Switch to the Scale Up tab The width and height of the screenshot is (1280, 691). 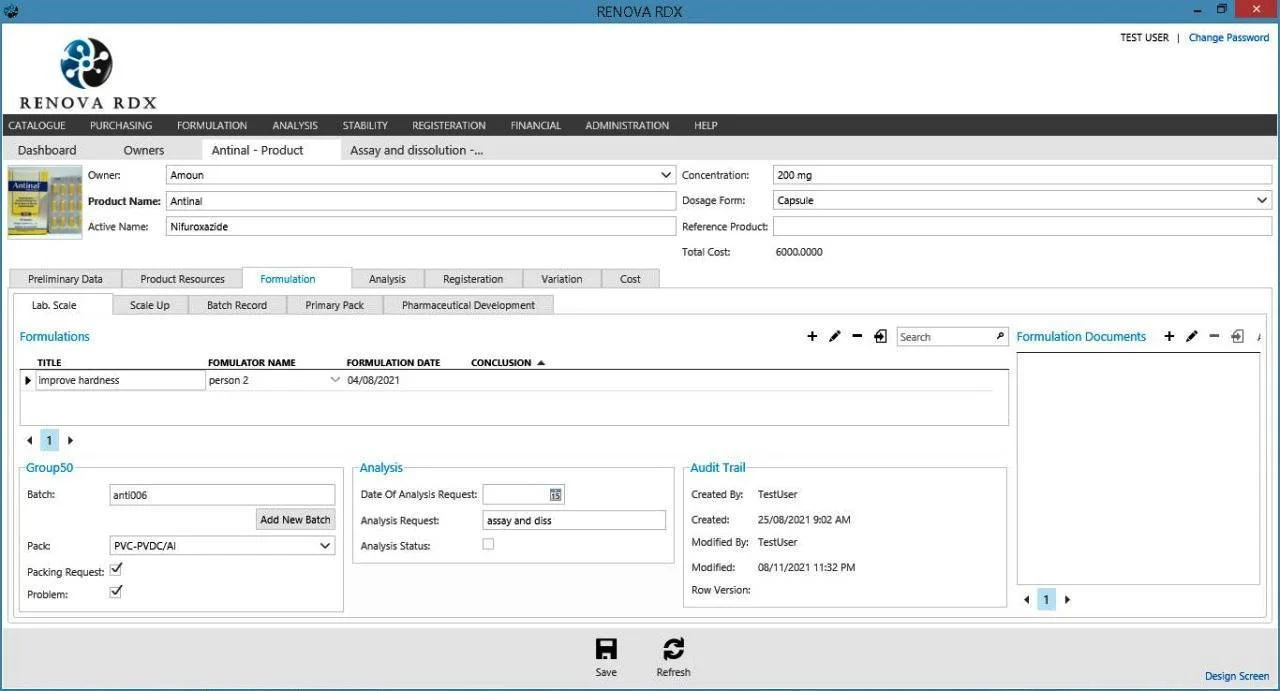149,305
